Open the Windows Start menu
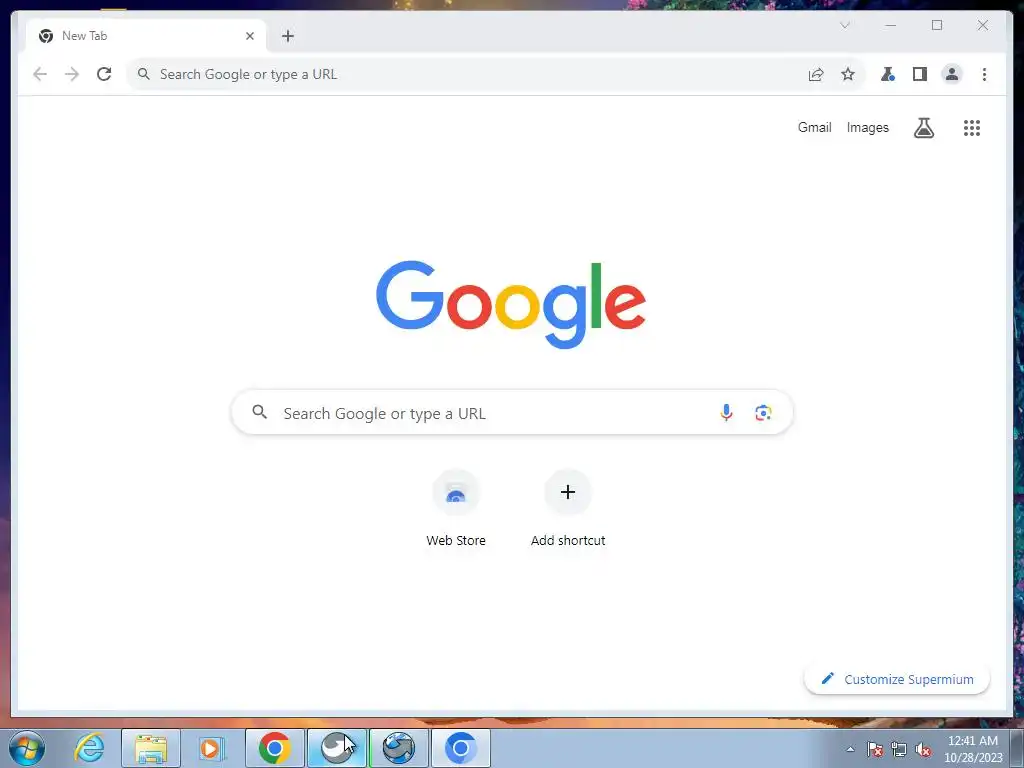This screenshot has height=768, width=1024. tap(27, 748)
